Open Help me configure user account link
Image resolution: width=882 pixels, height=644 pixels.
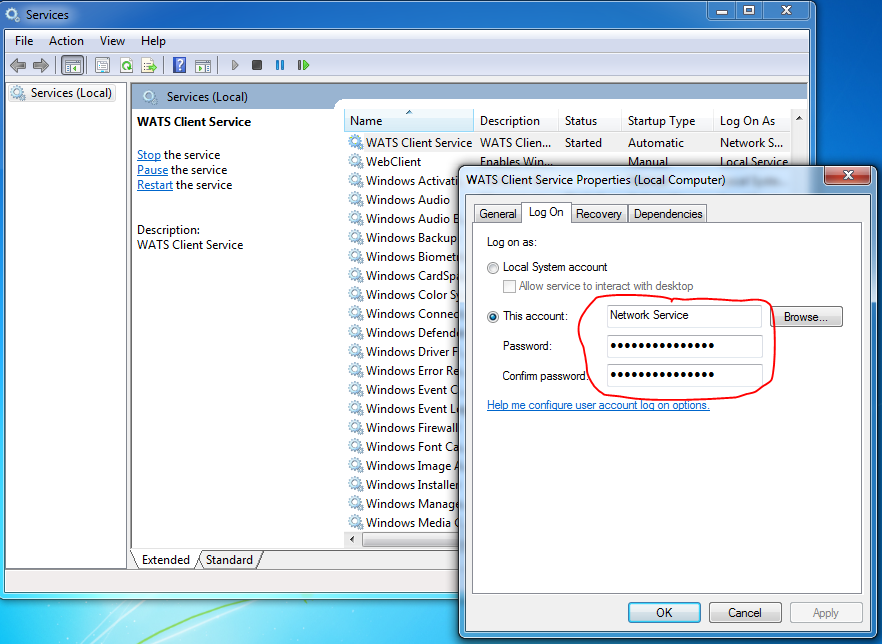pyautogui.click(x=598, y=406)
